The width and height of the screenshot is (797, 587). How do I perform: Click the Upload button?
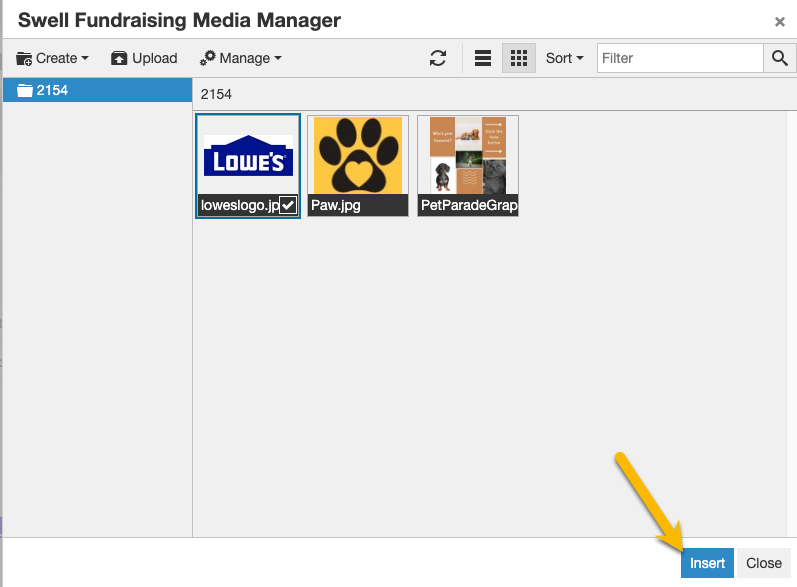pos(144,58)
